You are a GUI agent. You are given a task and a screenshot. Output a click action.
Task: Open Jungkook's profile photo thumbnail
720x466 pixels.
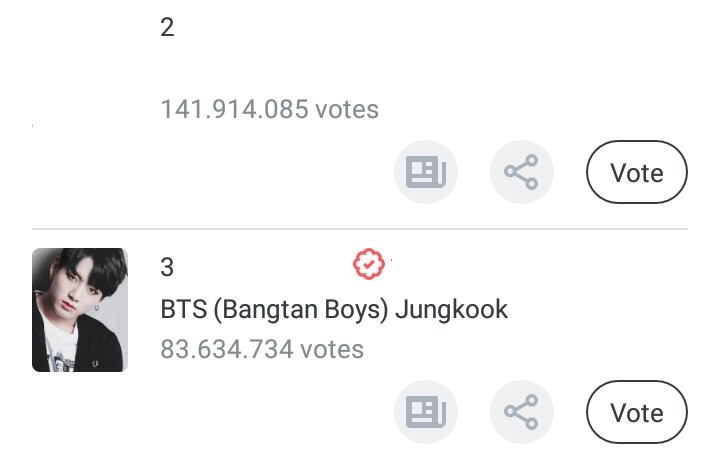click(80, 310)
